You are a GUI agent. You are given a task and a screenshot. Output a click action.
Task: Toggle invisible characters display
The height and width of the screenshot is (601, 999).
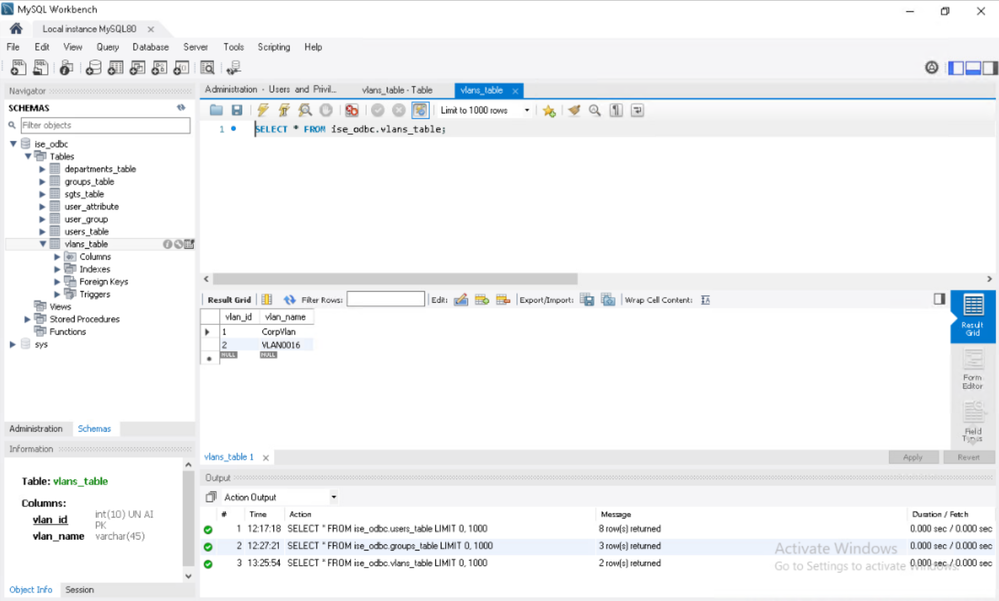click(x=616, y=110)
